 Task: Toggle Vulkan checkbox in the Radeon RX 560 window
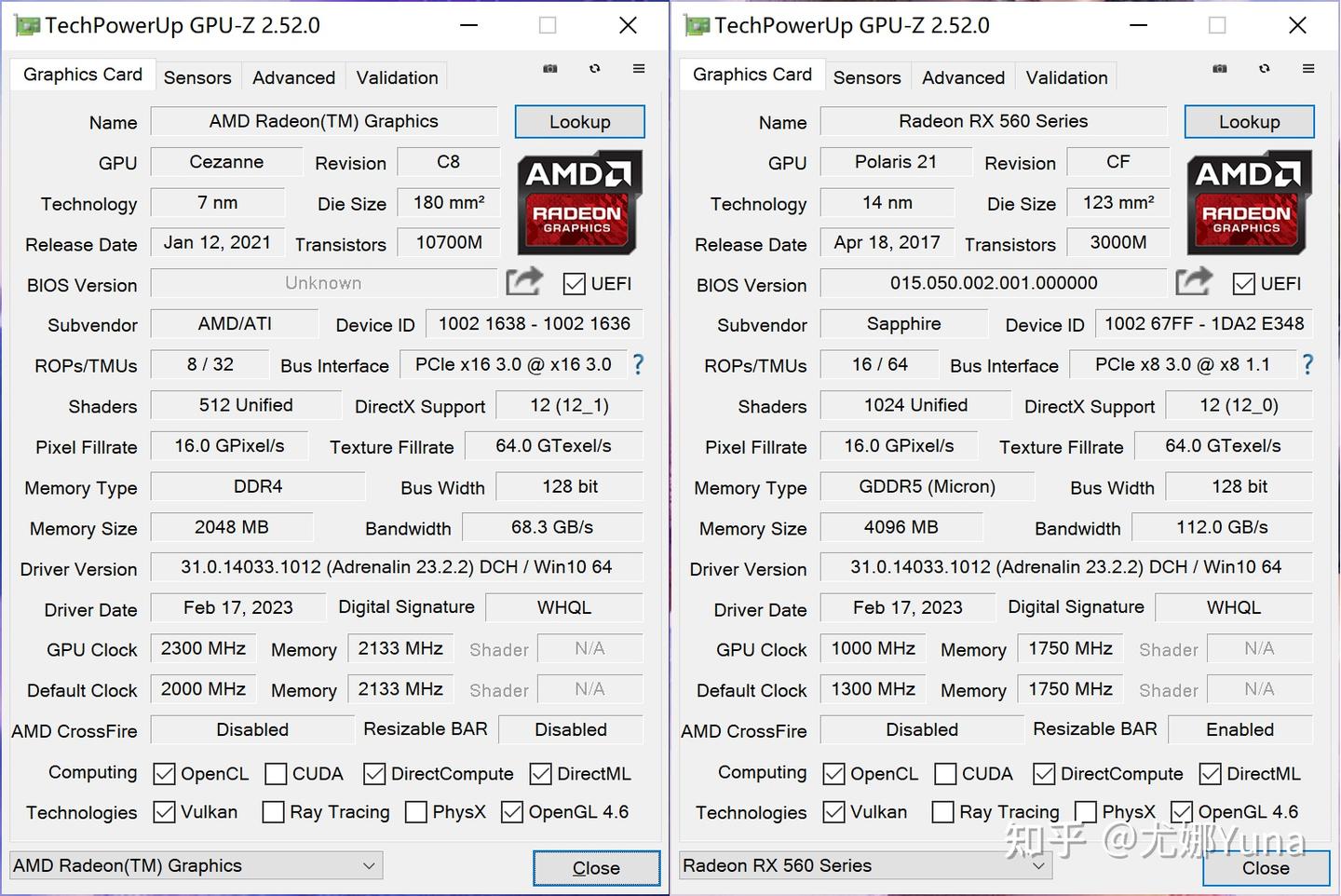click(x=833, y=812)
